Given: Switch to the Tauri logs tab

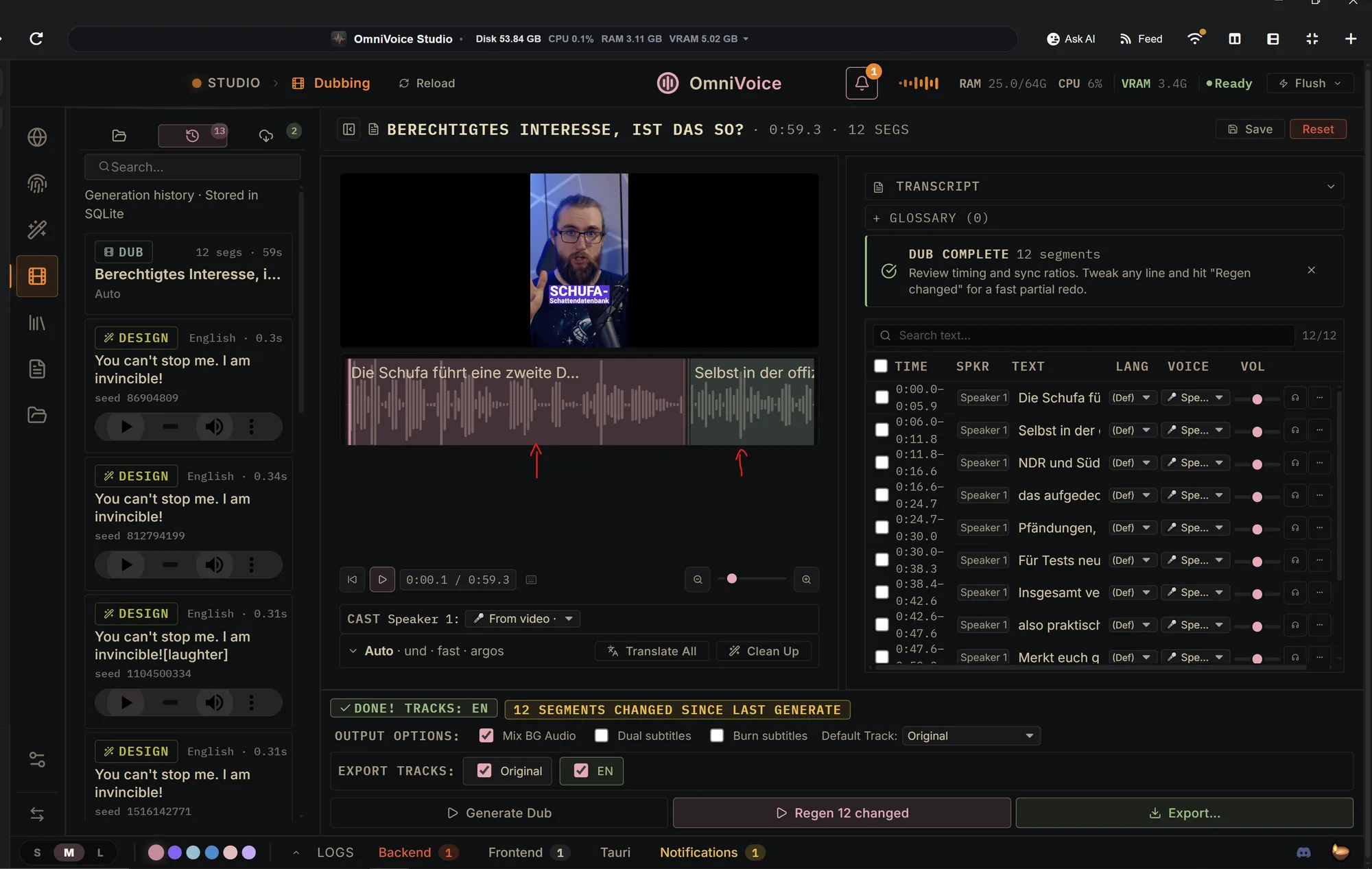Looking at the screenshot, I should tap(615, 853).
